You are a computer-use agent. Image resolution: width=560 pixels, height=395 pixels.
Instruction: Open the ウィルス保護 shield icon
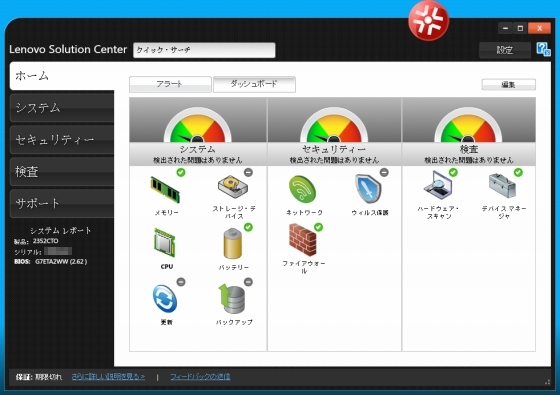point(368,189)
